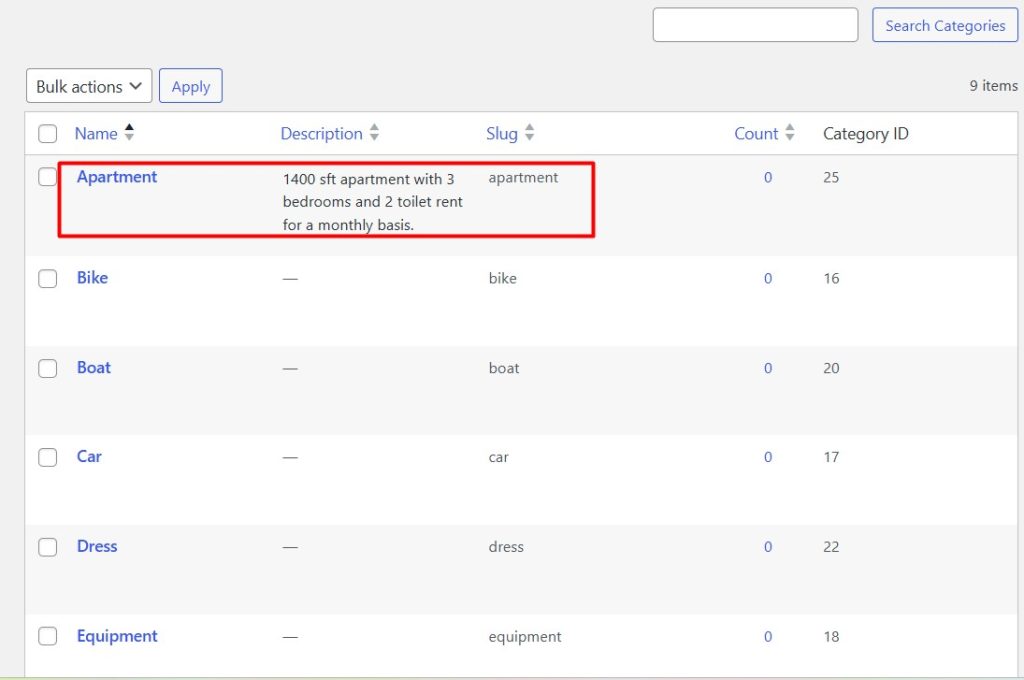Screen dimensions: 1024x680
Task: Open the Bulk actions dropdown
Action: click(89, 86)
